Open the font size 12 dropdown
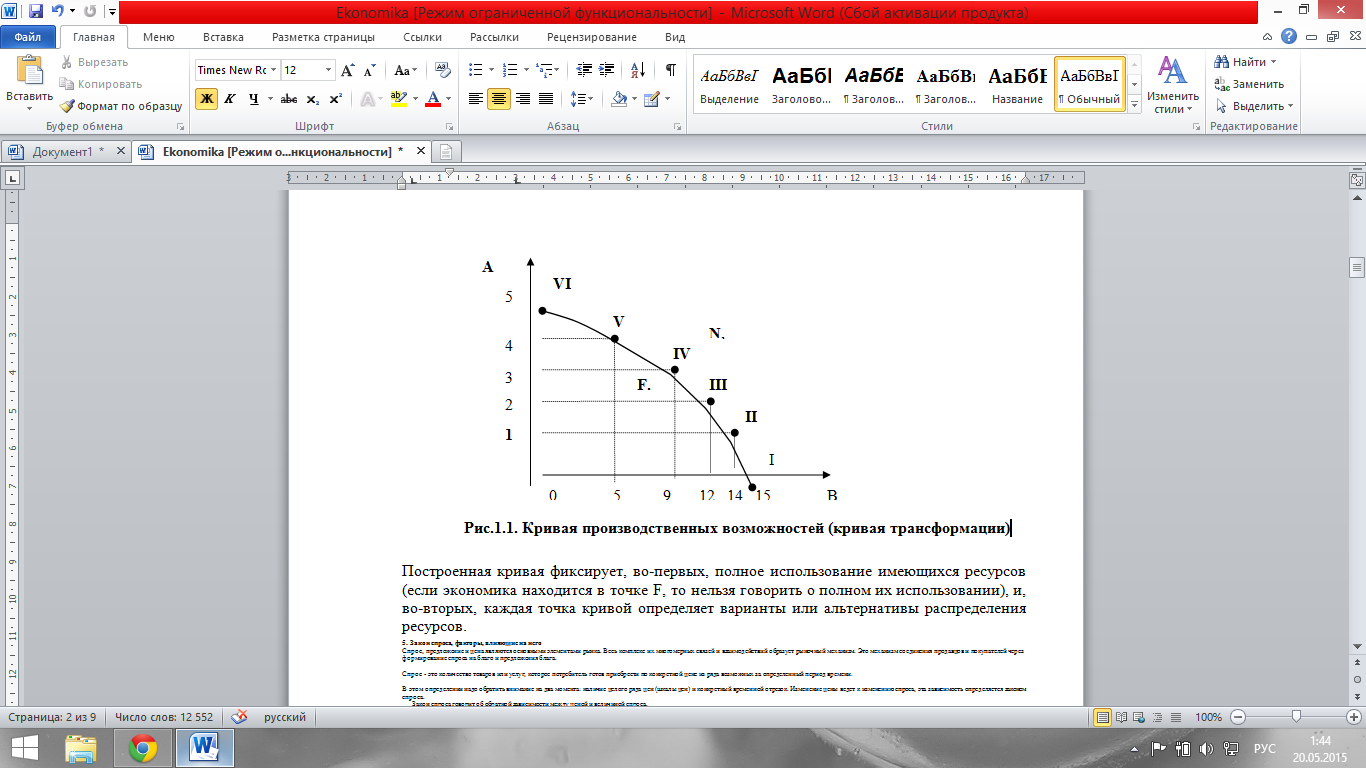 tap(328, 71)
